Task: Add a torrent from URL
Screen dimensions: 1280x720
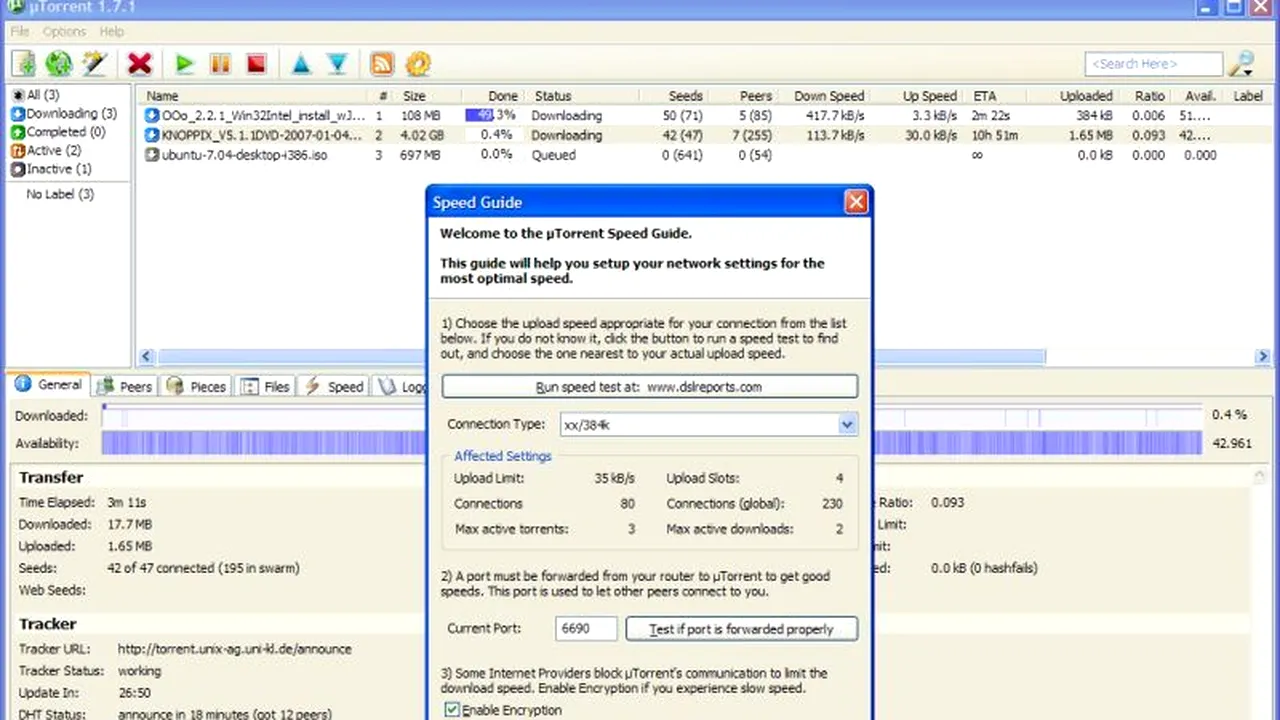Action: 58,63
